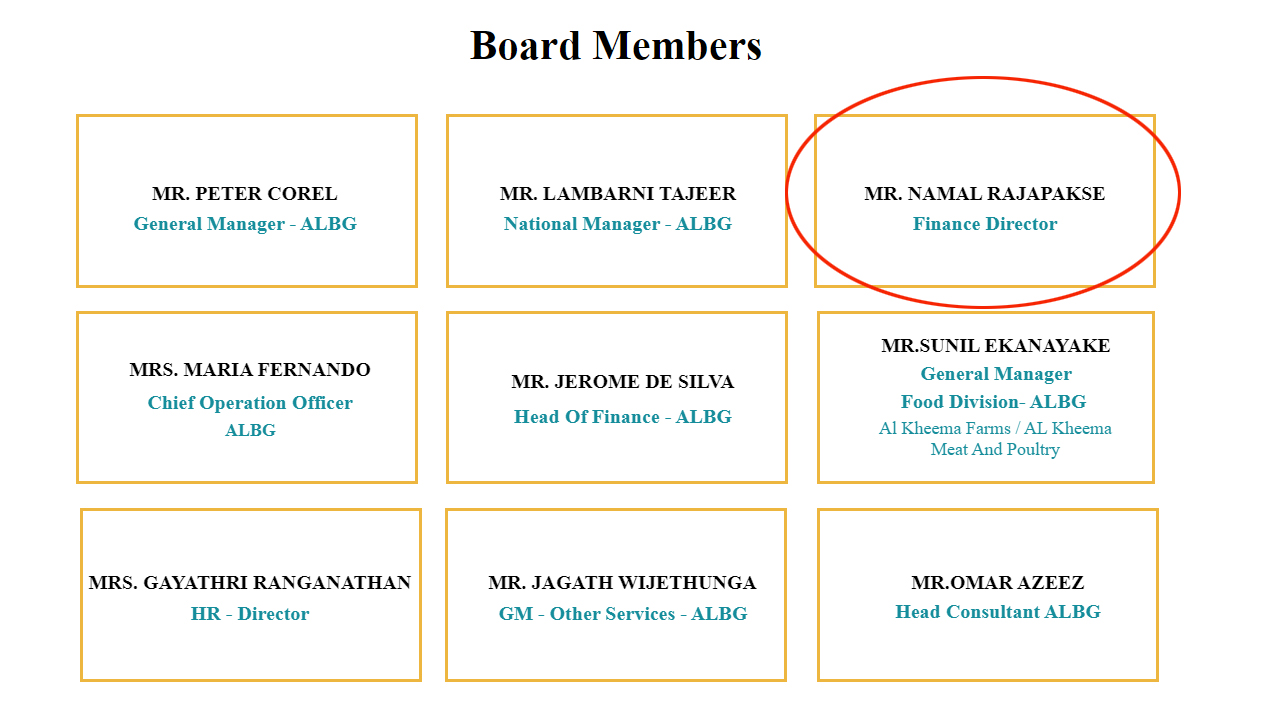Click the Head Of Finance - ALBG title
This screenshot has width=1262, height=713.
622,417
